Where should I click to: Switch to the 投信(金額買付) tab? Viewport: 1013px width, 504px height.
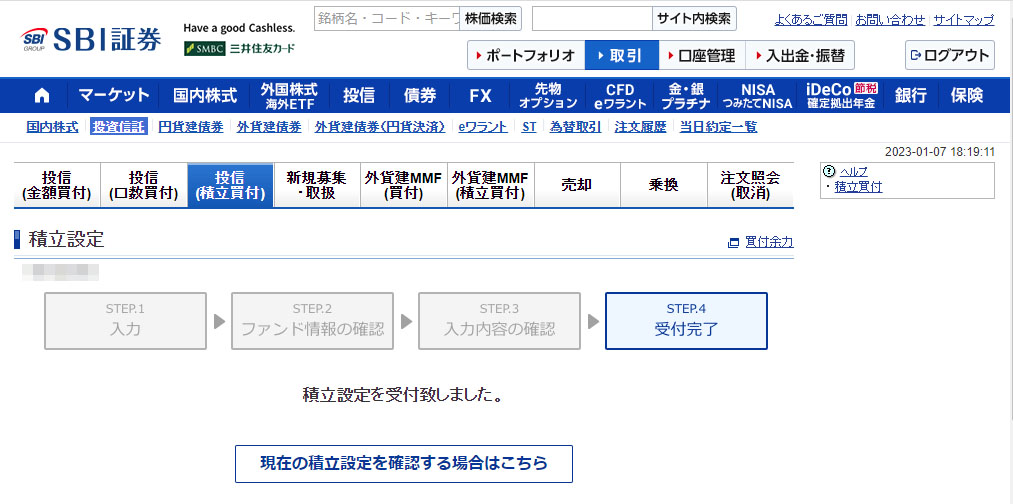(x=57, y=185)
